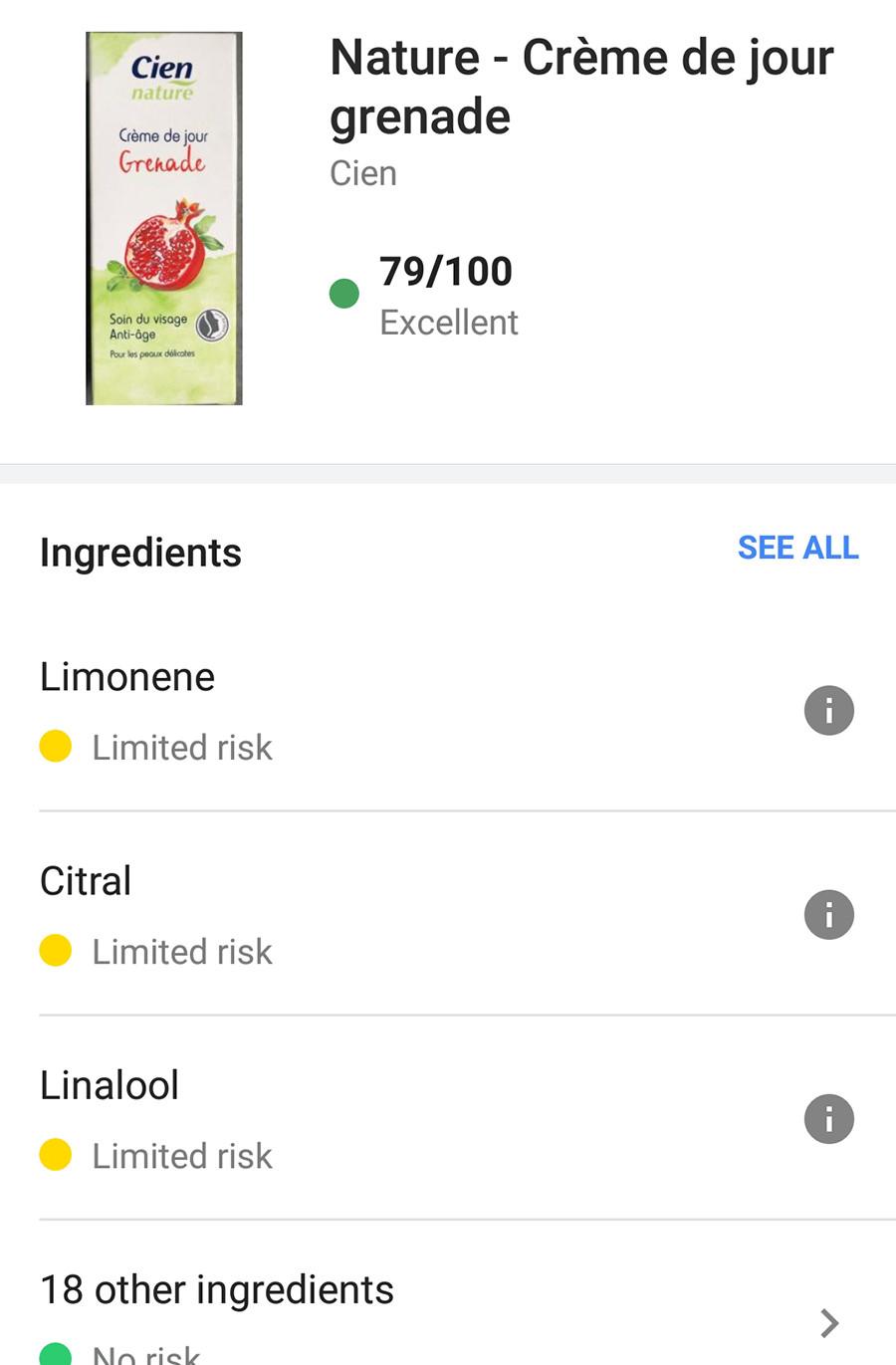Expand the 18 other ingredients chevron
The width and height of the screenshot is (896, 1365).
829,1322
